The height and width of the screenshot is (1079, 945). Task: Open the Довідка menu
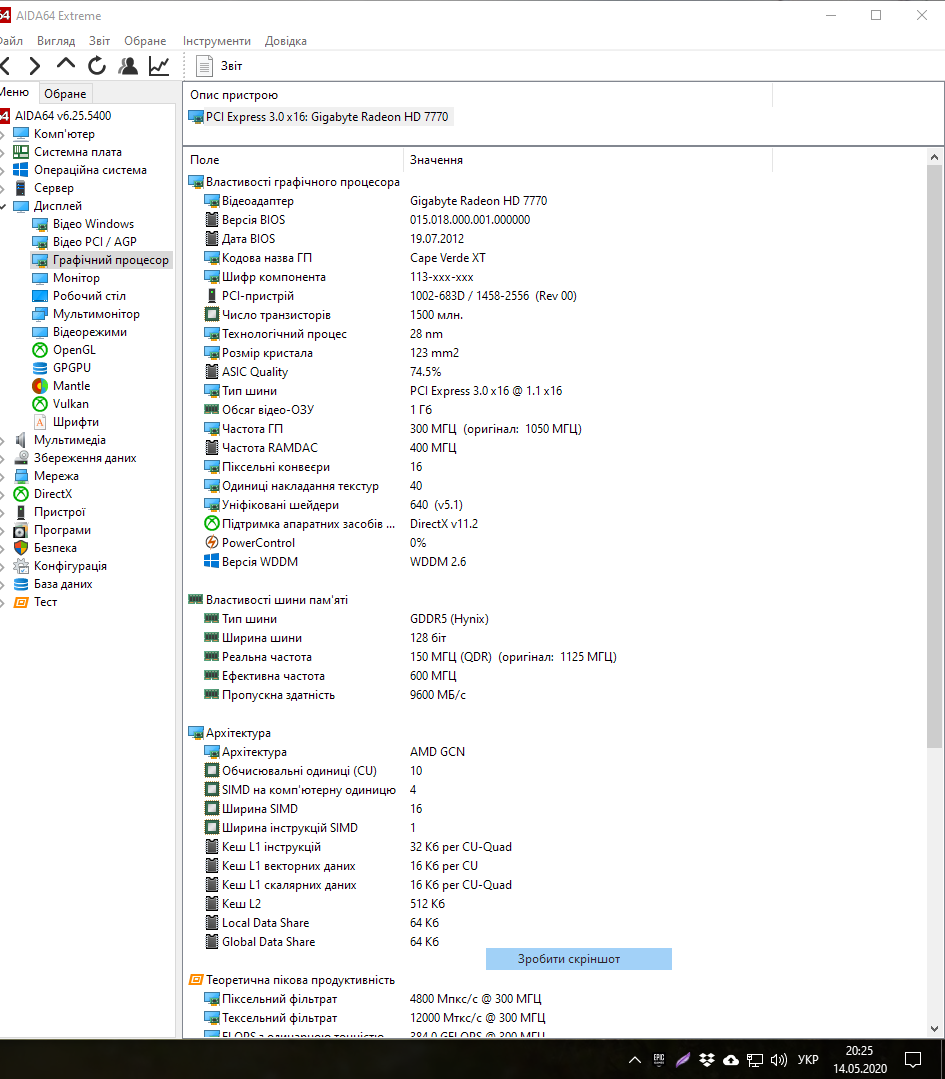point(286,41)
